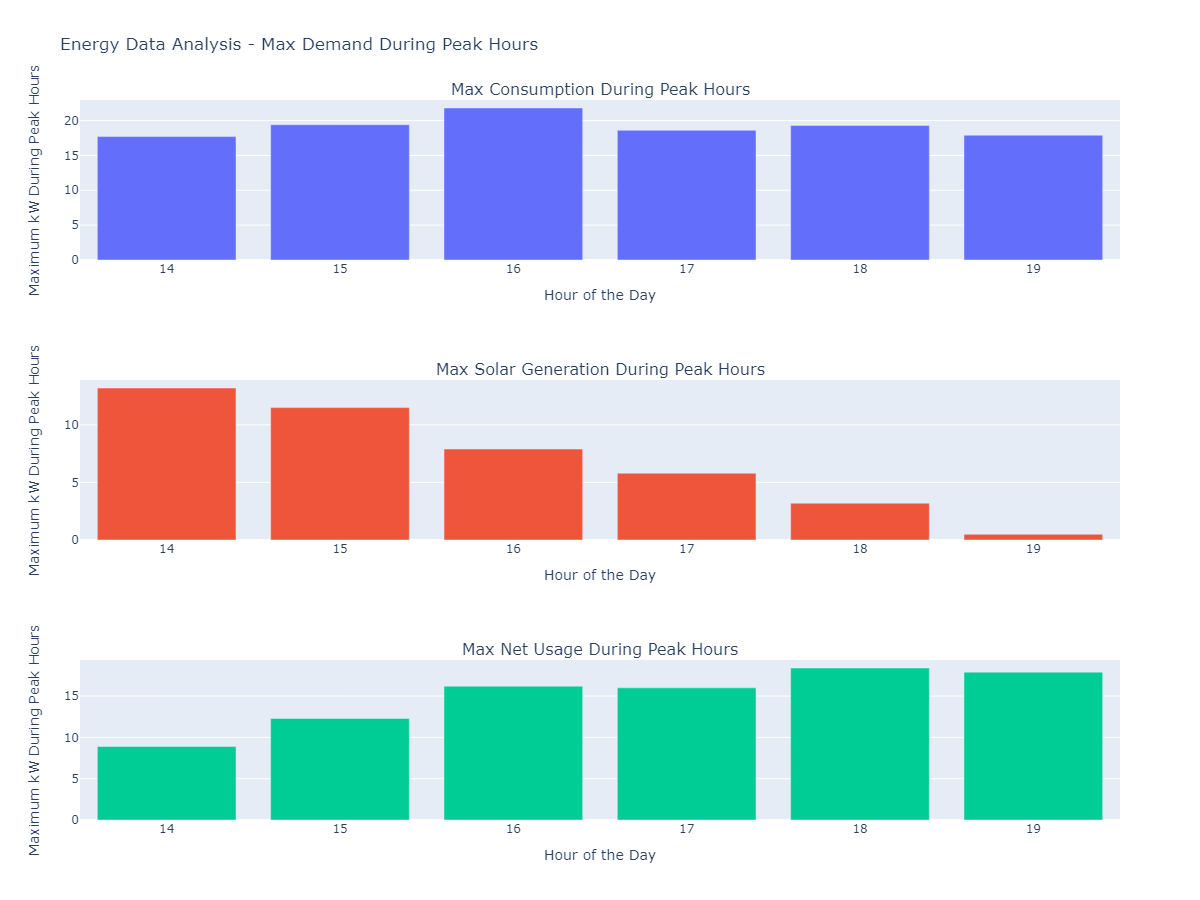Viewport: 1200px width, 900px height.
Task: Click the red solar bar at hour 16
Action: [513, 495]
